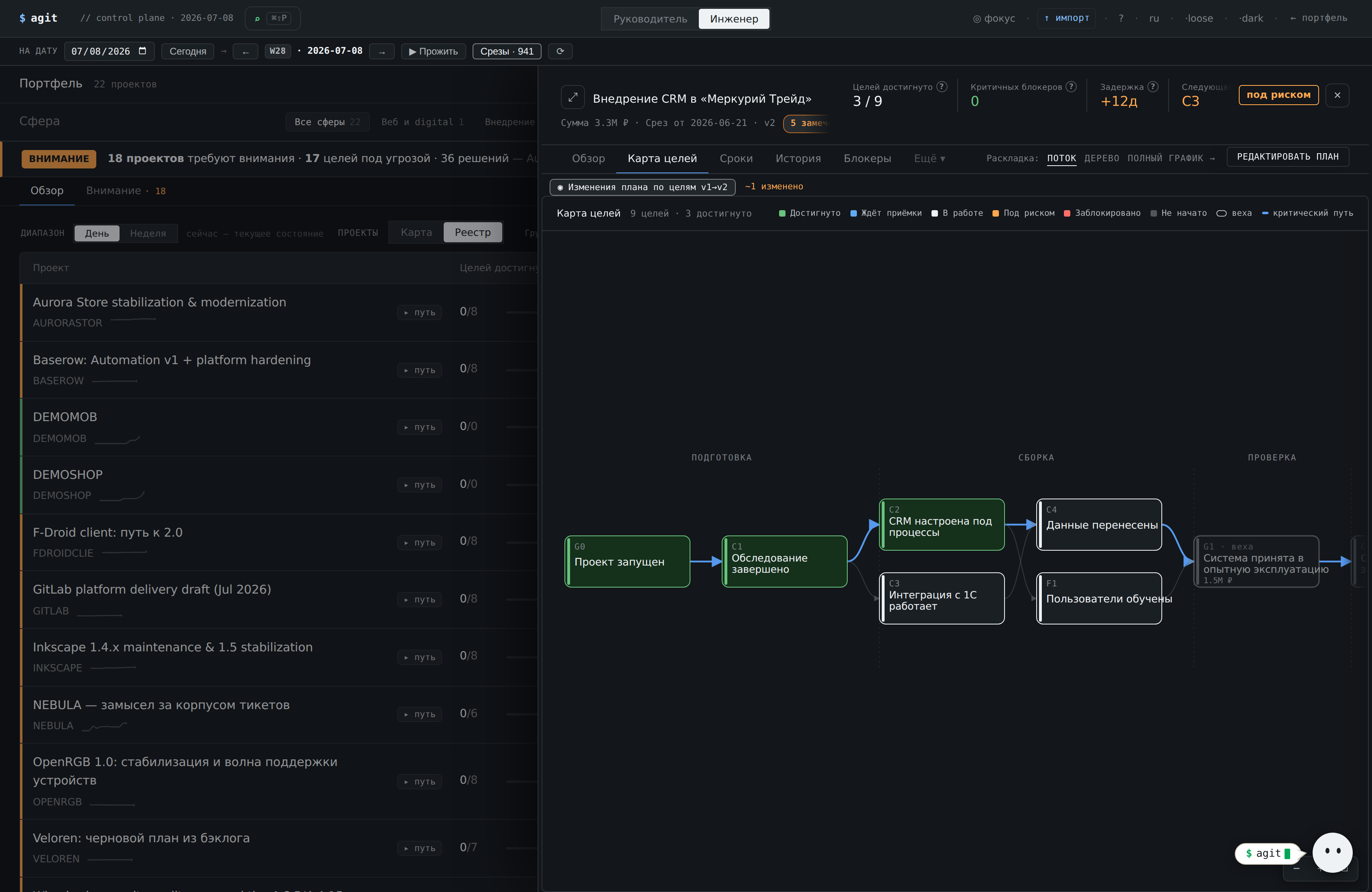Switch projects view to Карта
This screenshot has width=1372, height=892.
[416, 232]
